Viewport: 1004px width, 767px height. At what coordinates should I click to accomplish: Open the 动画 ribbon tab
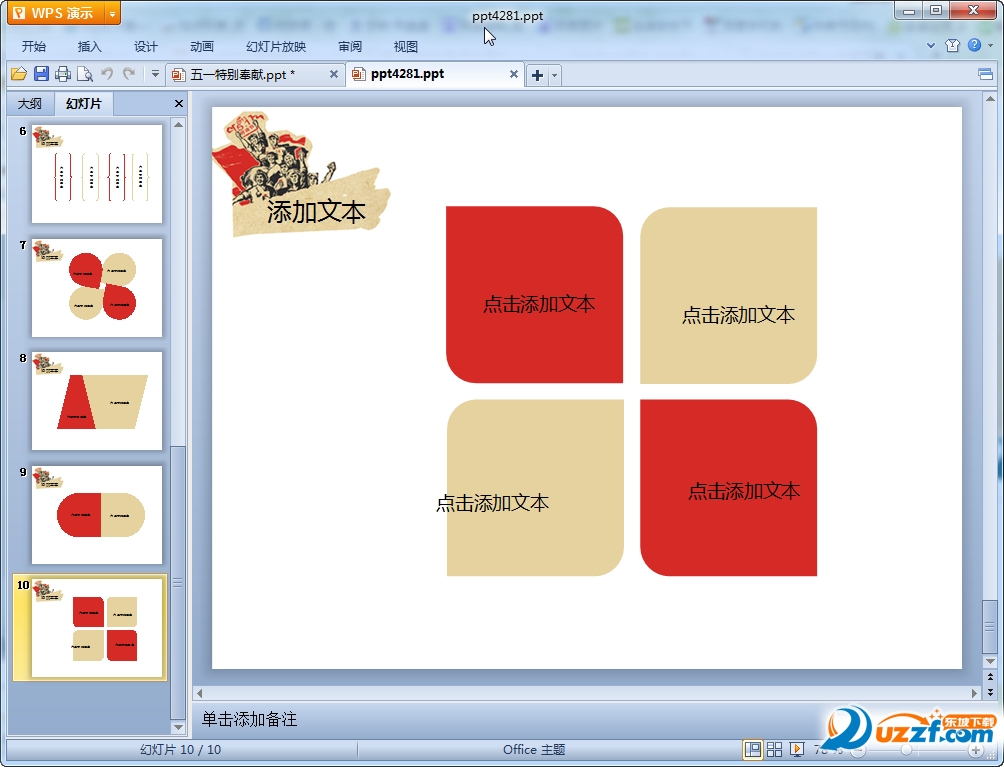(x=202, y=46)
